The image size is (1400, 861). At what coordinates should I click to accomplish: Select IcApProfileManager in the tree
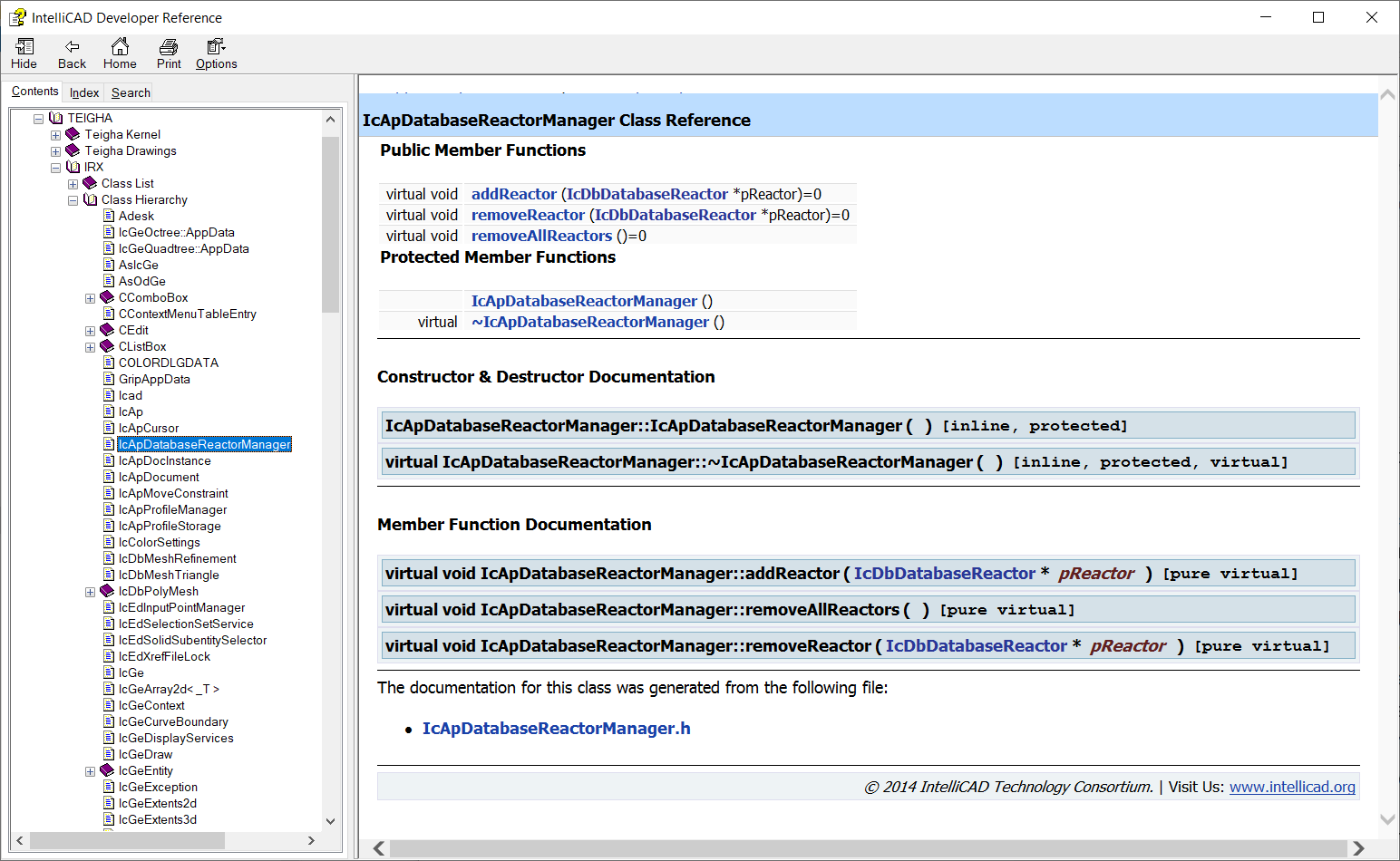tap(173, 509)
